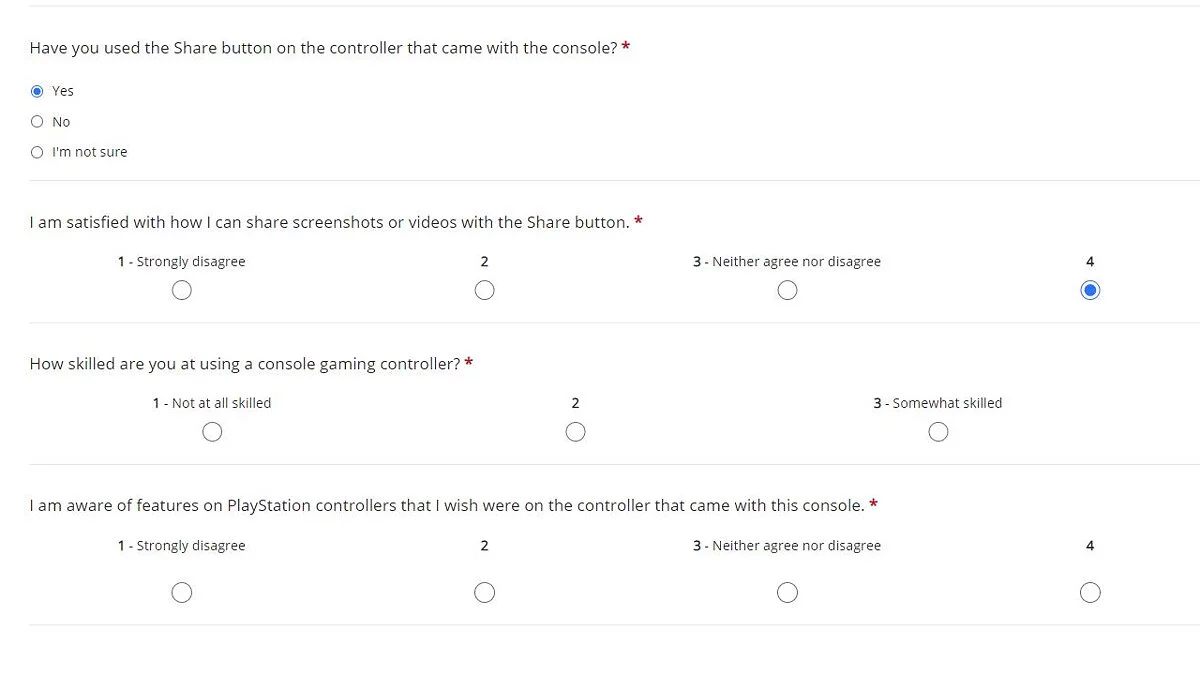
Task: Select rating 2 circle for Share satisfaction question
Action: [x=484, y=290]
